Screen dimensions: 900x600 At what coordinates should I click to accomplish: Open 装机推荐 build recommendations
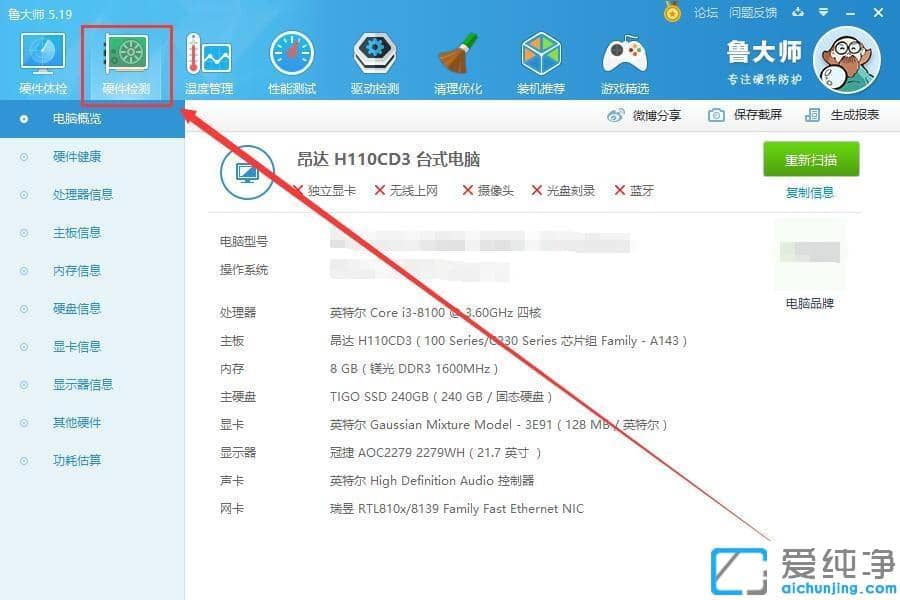[540, 60]
